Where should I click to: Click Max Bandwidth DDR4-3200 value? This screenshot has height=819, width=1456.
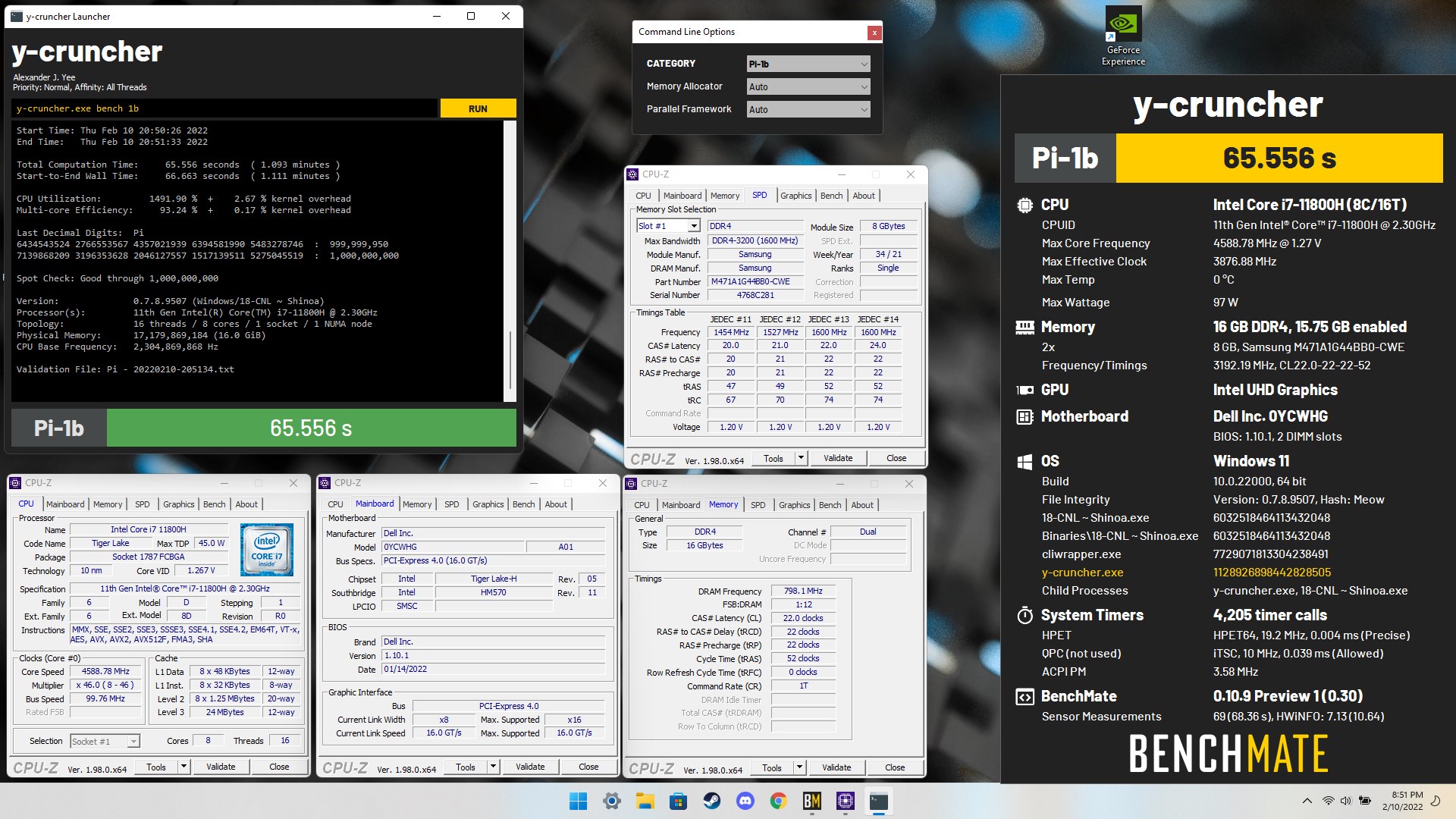coord(755,240)
